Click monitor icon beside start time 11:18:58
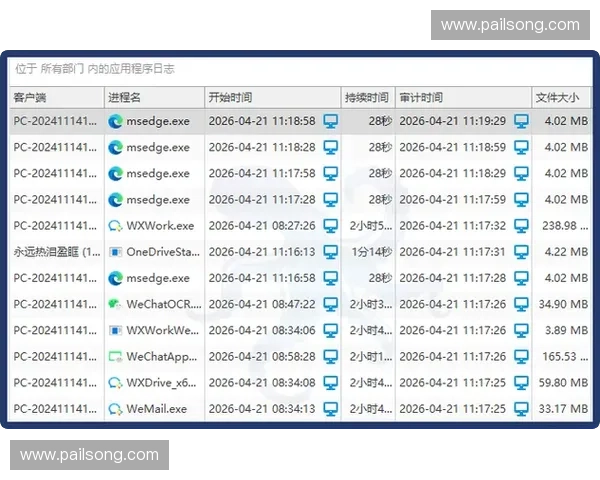 point(331,121)
